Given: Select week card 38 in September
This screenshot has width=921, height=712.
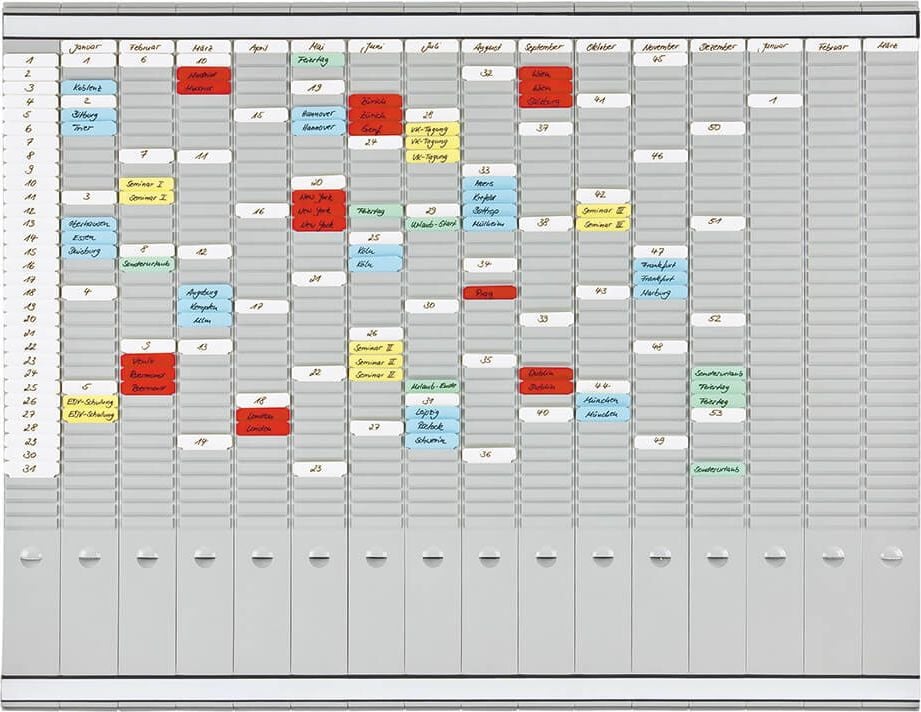Looking at the screenshot, I should point(545,223).
